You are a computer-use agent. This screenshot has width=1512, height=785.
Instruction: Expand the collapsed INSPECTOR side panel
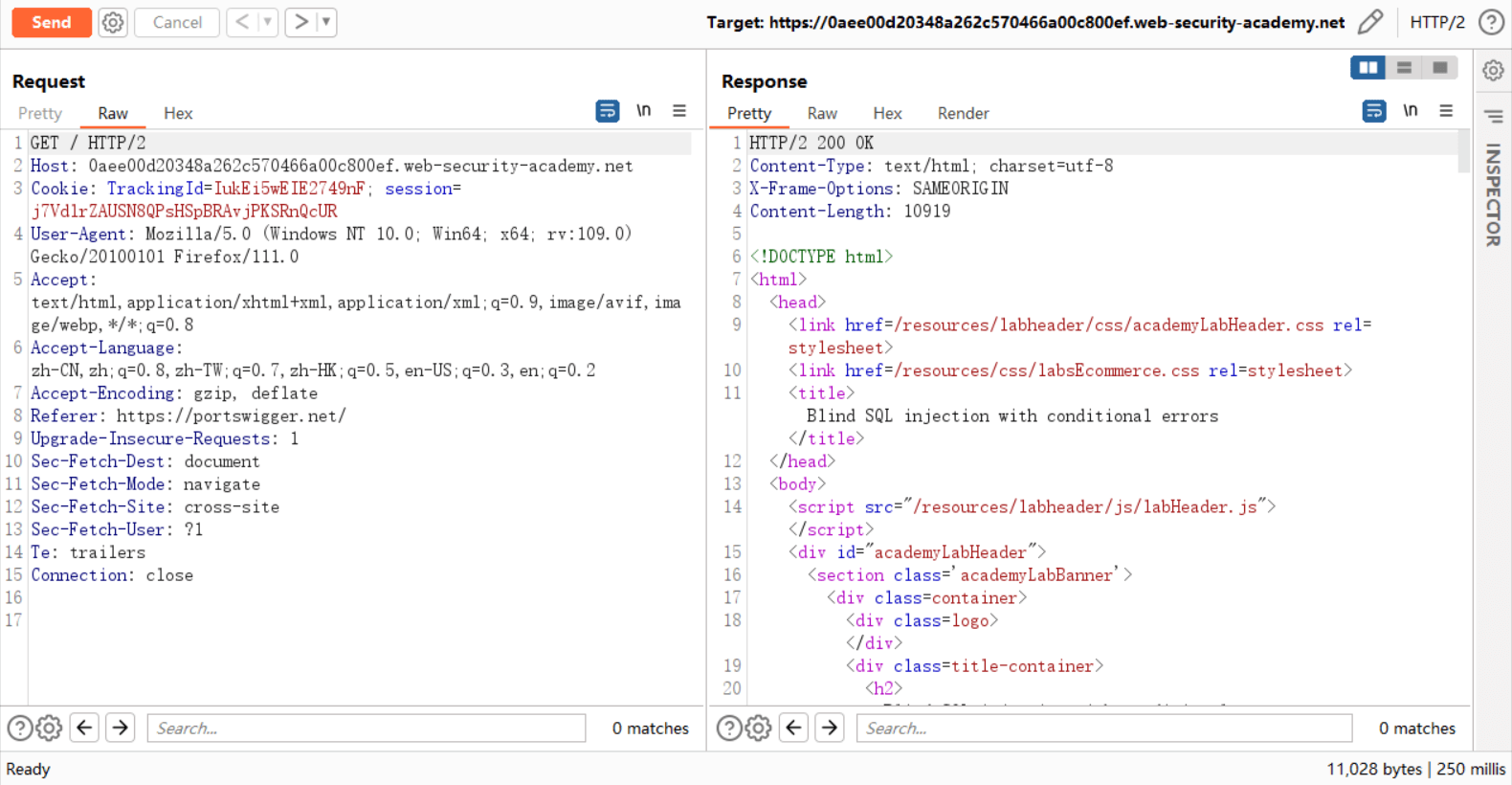click(x=1493, y=194)
